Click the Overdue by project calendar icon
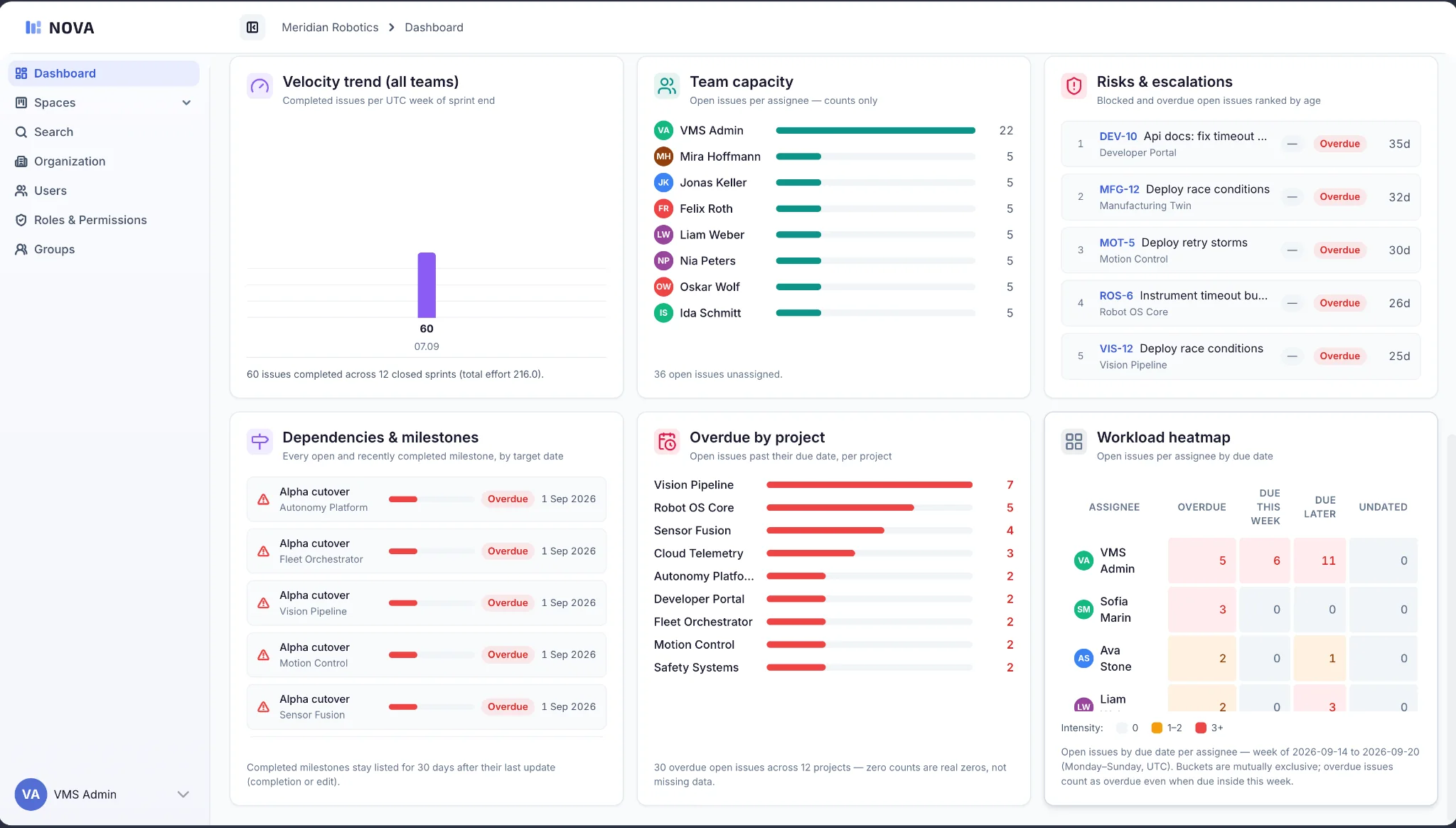This screenshot has height=828, width=1456. click(x=667, y=442)
